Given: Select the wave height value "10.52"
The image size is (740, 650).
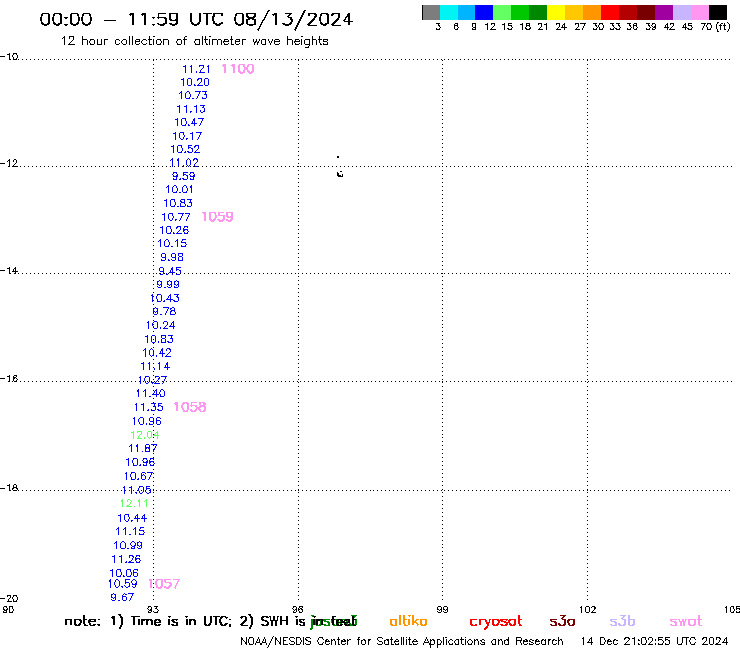Looking at the screenshot, I should [185, 149].
